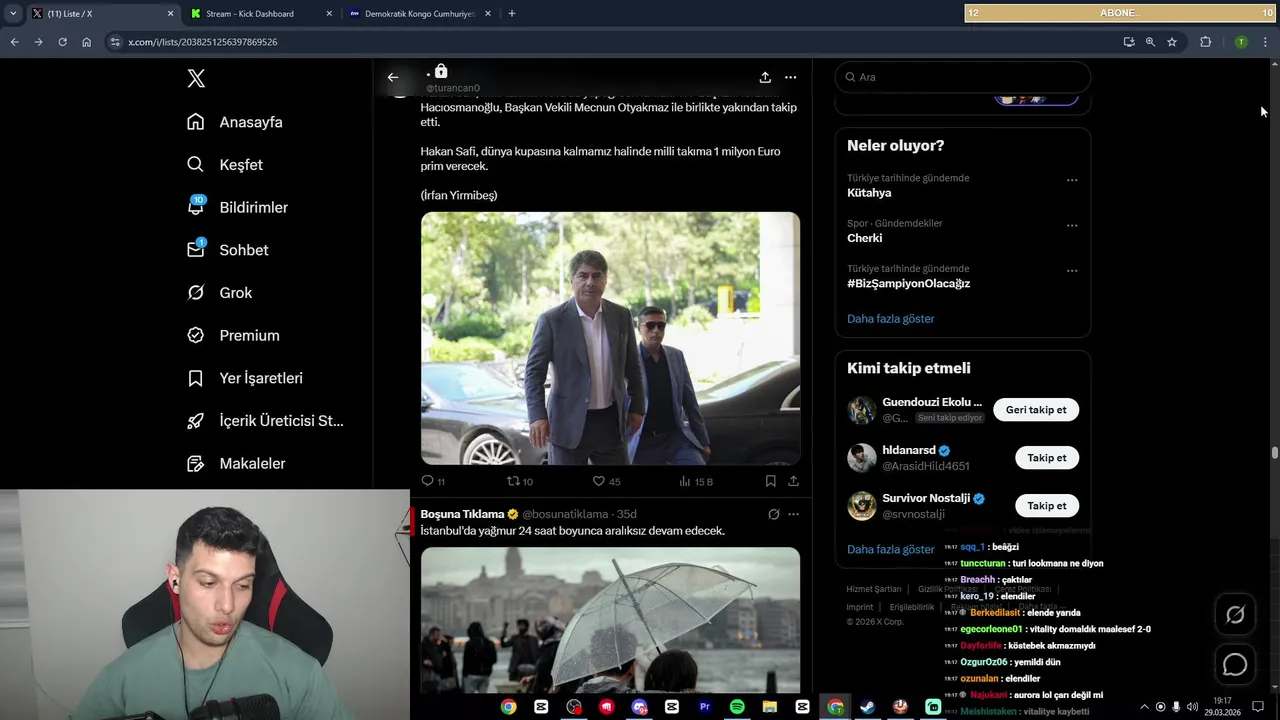Image resolution: width=1280 pixels, height=720 pixels.
Task: Follow hIdanarsd with Takip et
Action: pyautogui.click(x=1047, y=458)
